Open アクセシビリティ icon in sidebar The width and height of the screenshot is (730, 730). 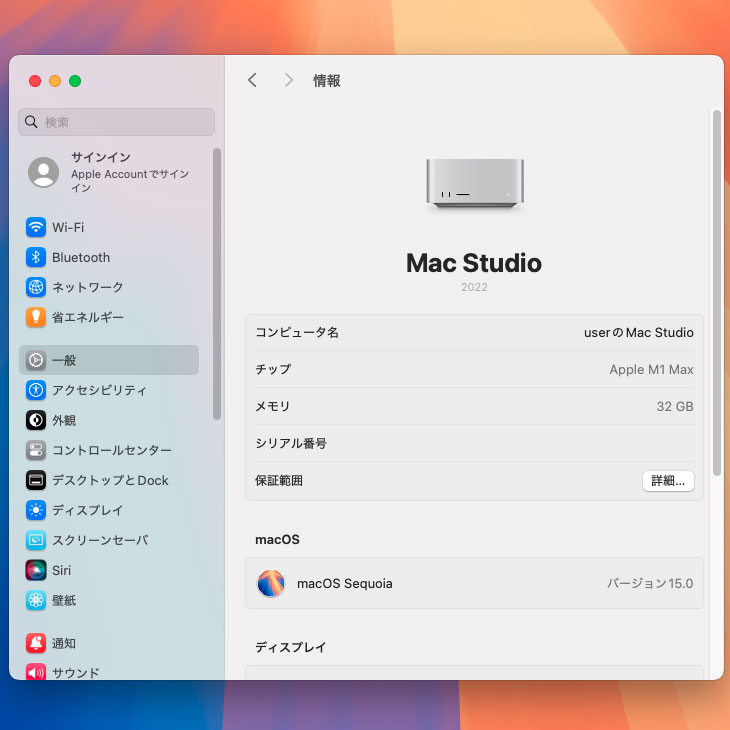(x=36, y=390)
